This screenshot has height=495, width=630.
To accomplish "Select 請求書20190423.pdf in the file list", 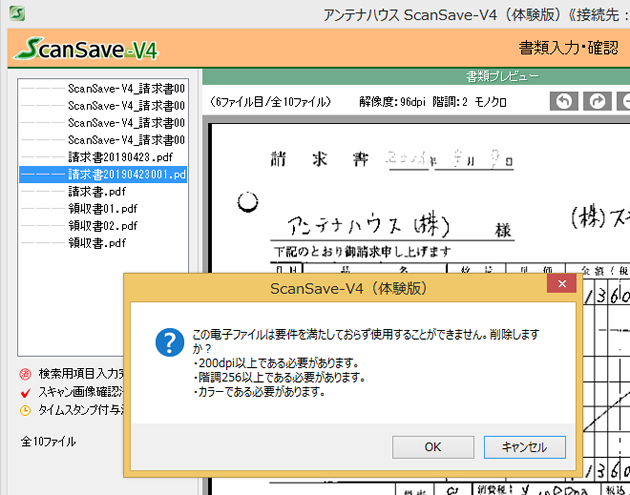I will tap(103, 157).
